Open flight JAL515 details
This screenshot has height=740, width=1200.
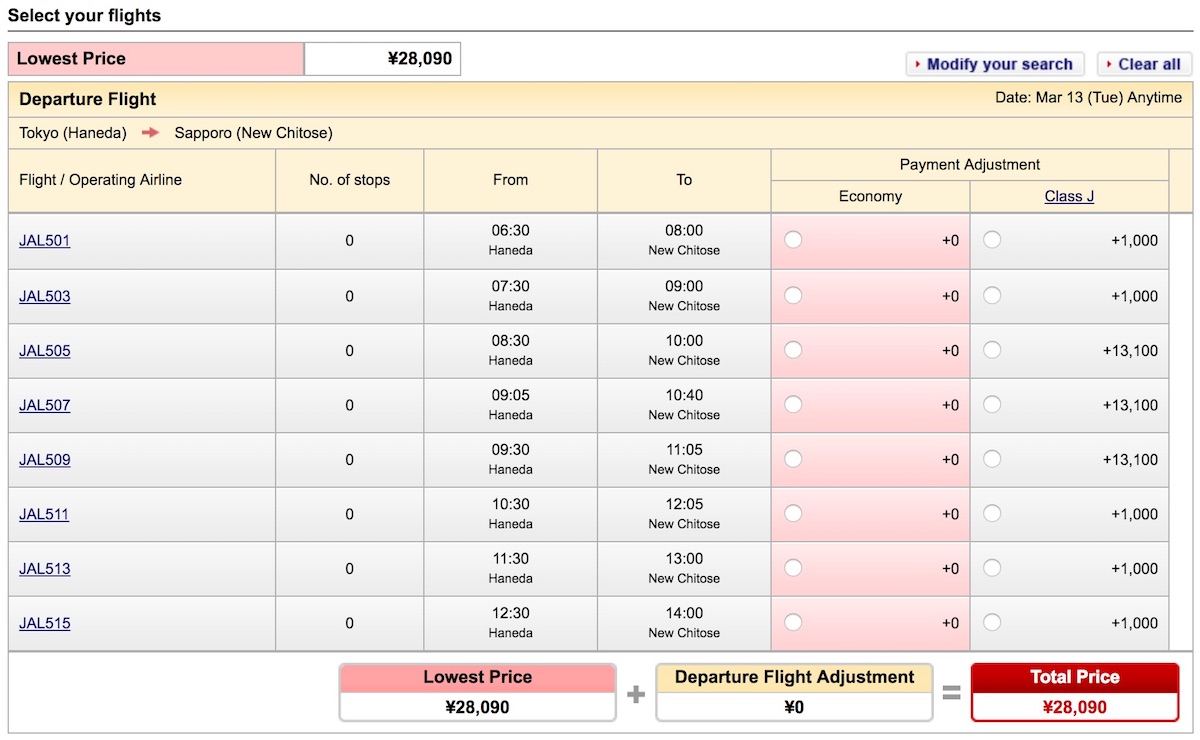point(45,624)
